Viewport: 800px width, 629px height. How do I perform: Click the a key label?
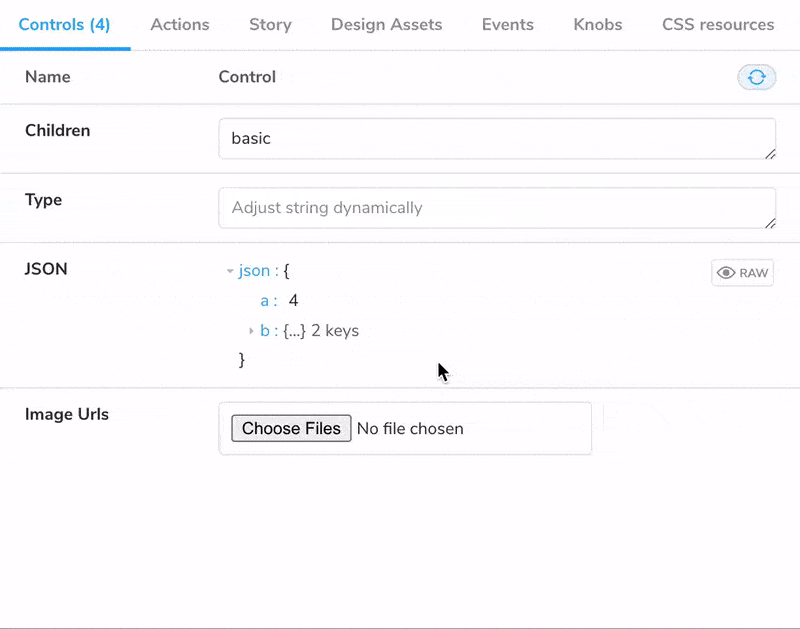coord(264,301)
